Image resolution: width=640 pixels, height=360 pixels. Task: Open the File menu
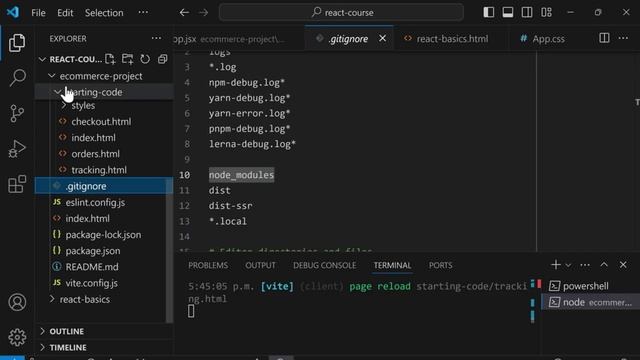[x=38, y=13]
